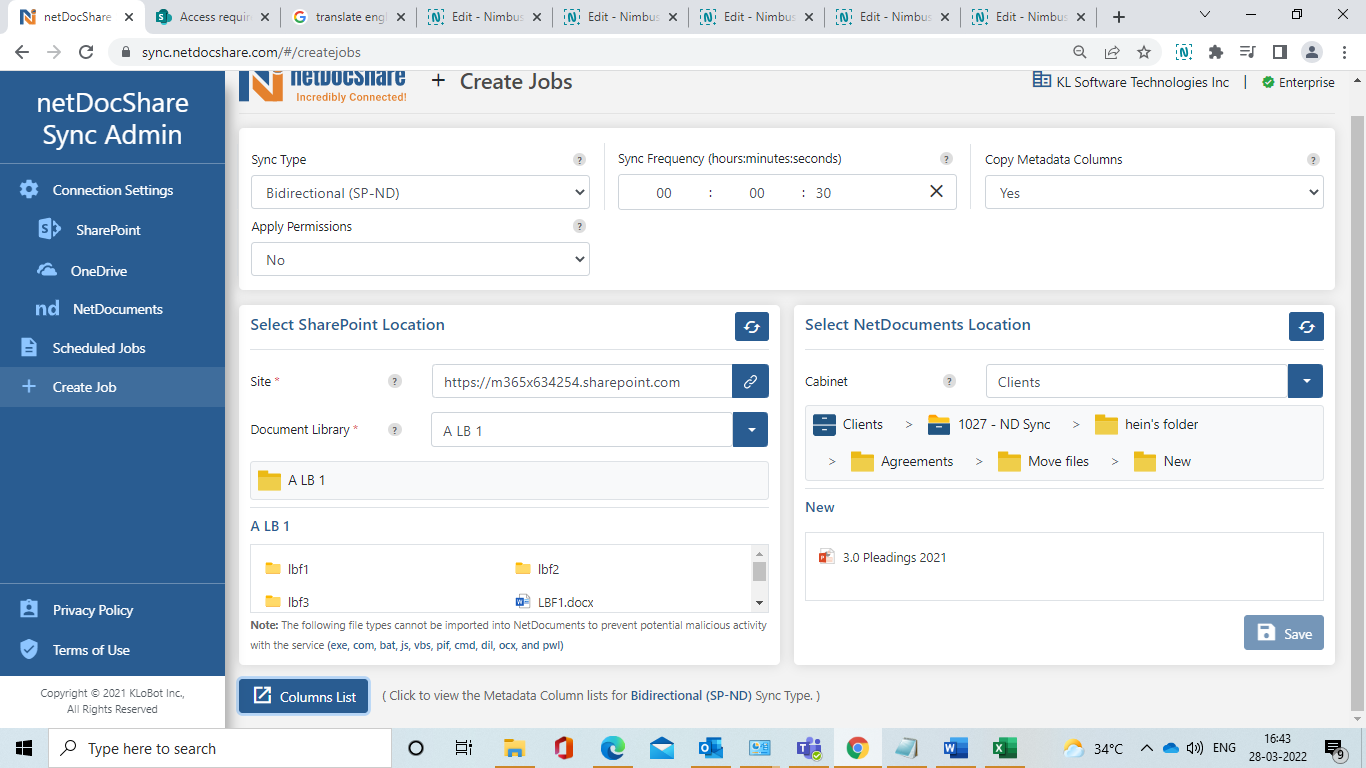
Task: Go to Agreements folder breadcrumb
Action: coord(902,461)
